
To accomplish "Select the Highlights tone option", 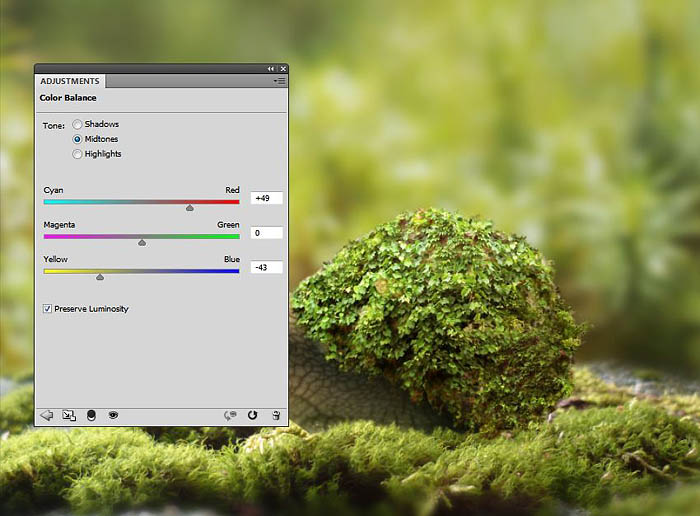I will pyautogui.click(x=78, y=154).
